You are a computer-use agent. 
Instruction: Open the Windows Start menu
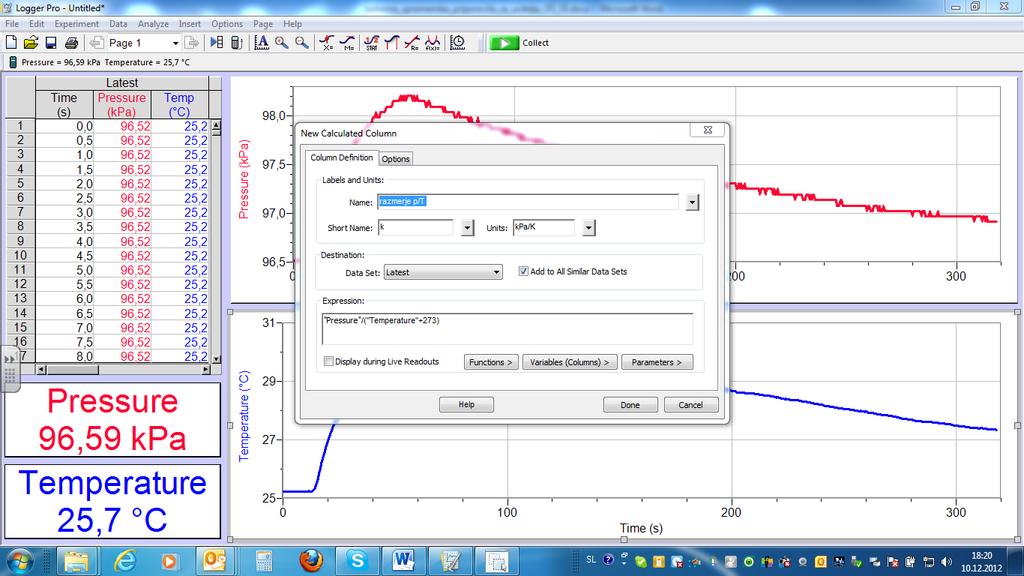point(18,561)
